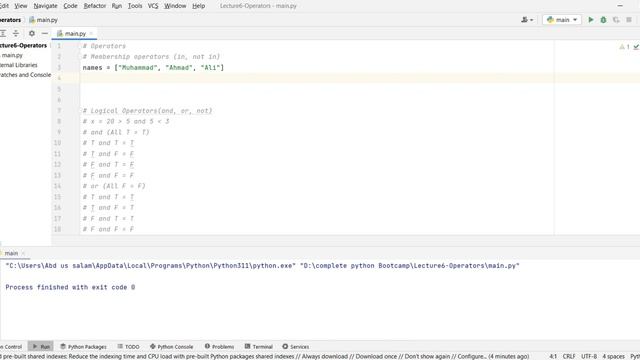640x360 pixels.
Task: Click the 4:1 cursor position indicator
Action: (553, 356)
